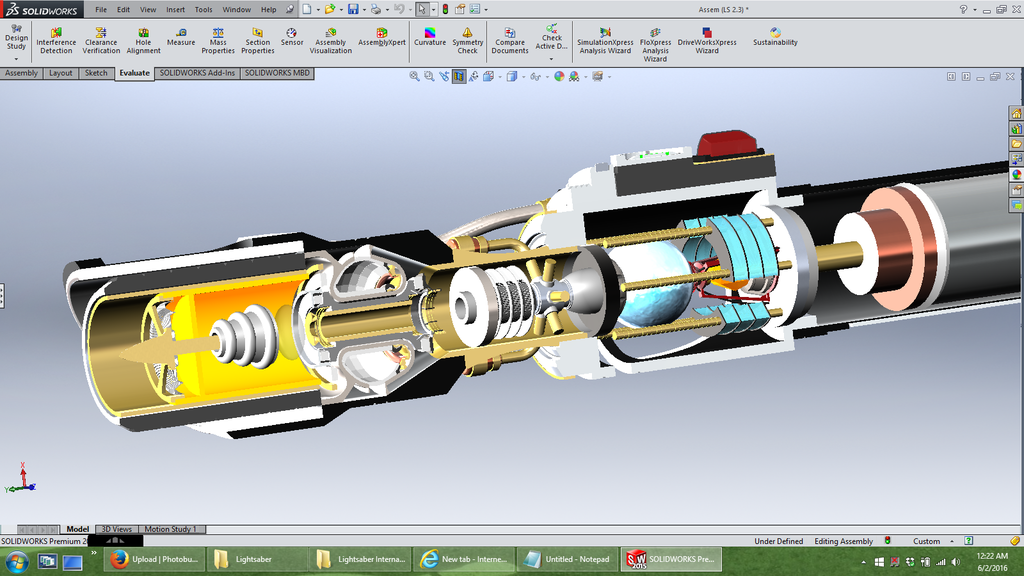Image resolution: width=1024 pixels, height=576 pixels.
Task: Open the Interference Detection tool
Action: click(x=56, y=40)
